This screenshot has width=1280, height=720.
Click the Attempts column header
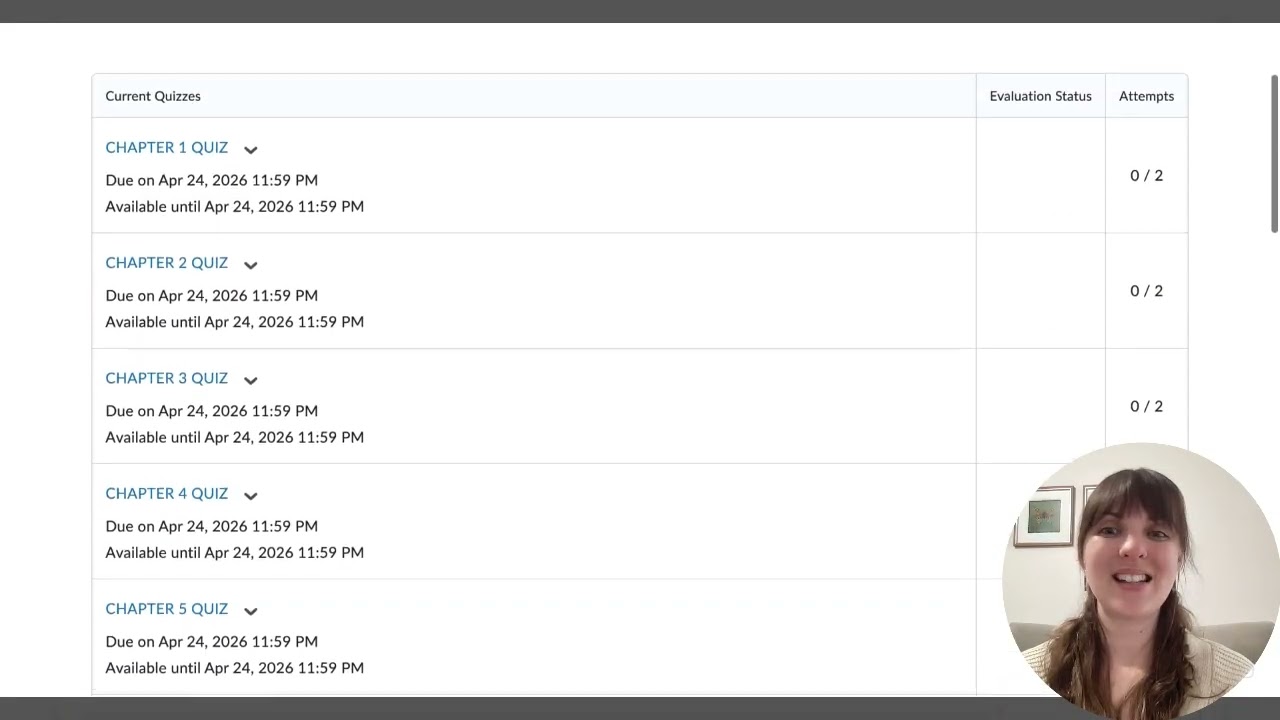point(1146,96)
